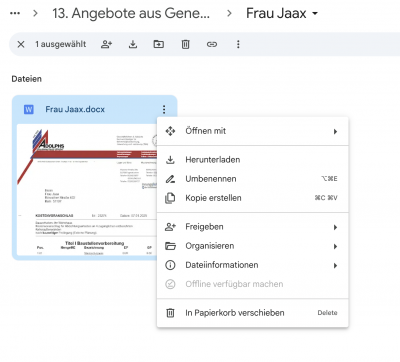
Task: Open toolbar three-dot more actions
Action: (238, 44)
